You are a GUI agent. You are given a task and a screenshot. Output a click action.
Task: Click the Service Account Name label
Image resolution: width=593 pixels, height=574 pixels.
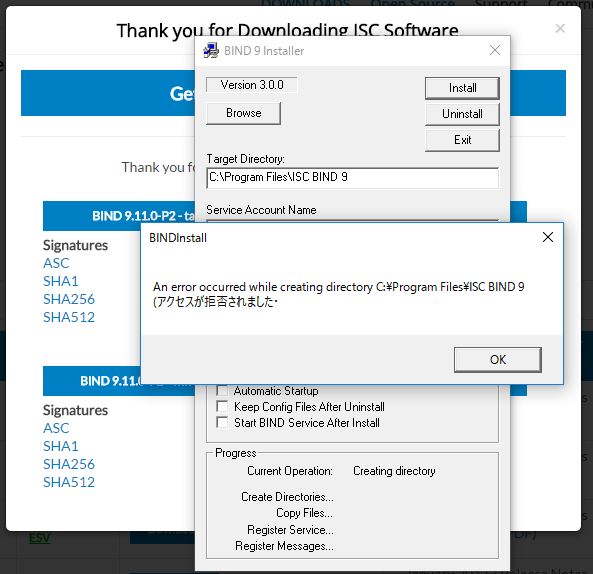pyautogui.click(x=261, y=210)
